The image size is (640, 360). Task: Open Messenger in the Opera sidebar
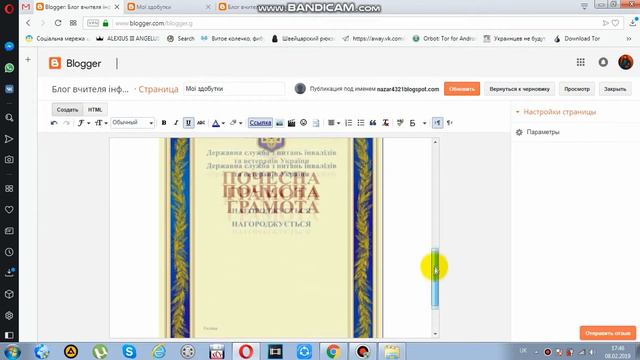[x=9, y=47]
